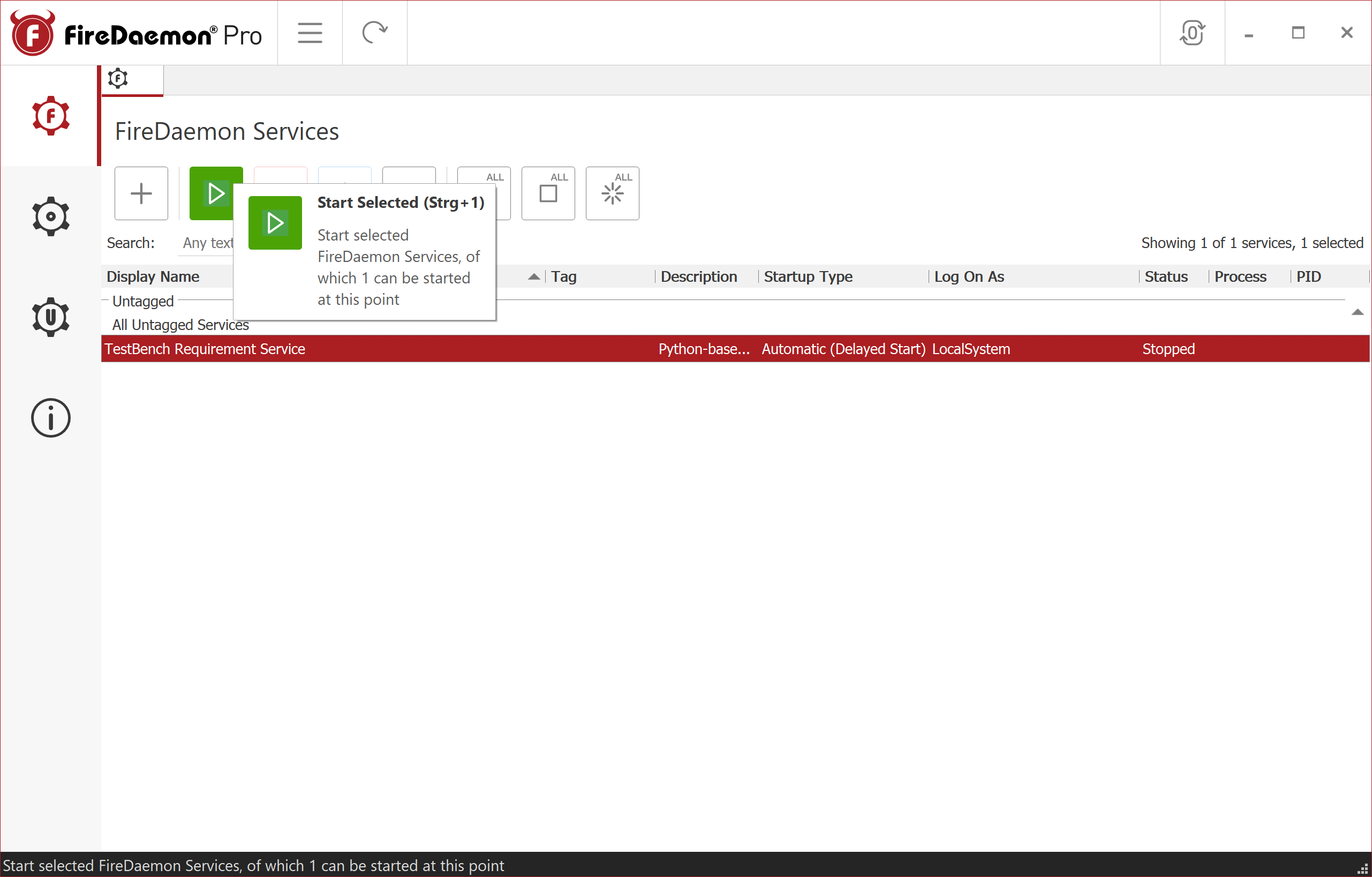
Task: Open the User Services sidebar panel
Action: click(51, 317)
